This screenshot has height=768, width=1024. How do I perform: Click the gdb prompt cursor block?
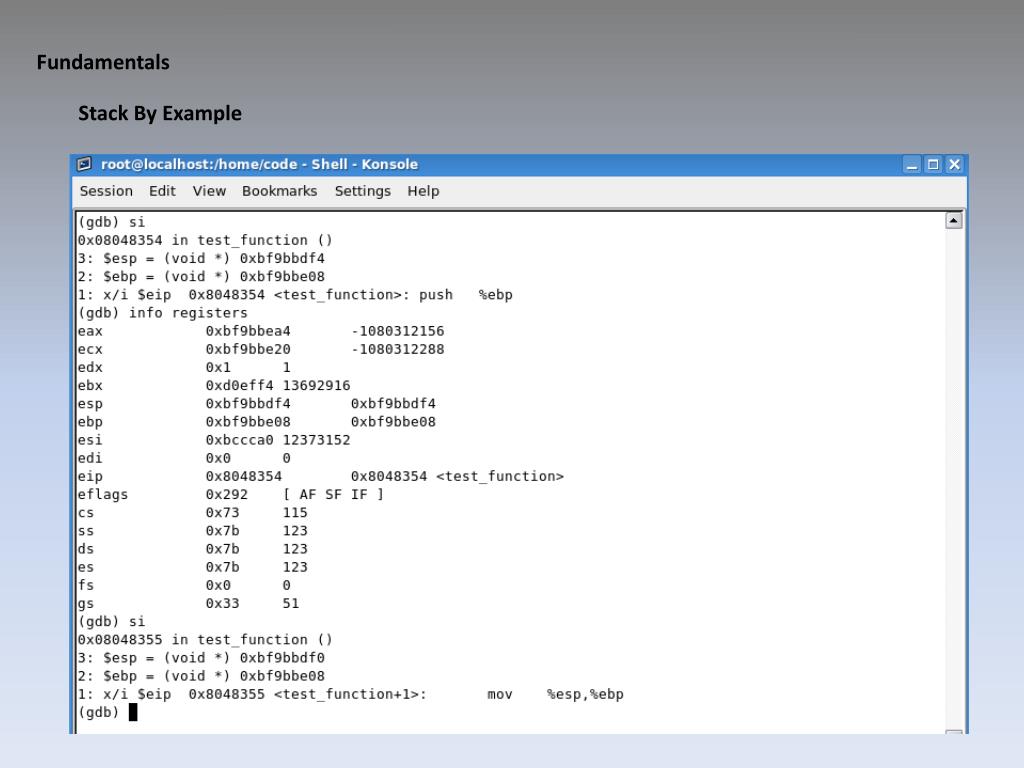coord(133,712)
